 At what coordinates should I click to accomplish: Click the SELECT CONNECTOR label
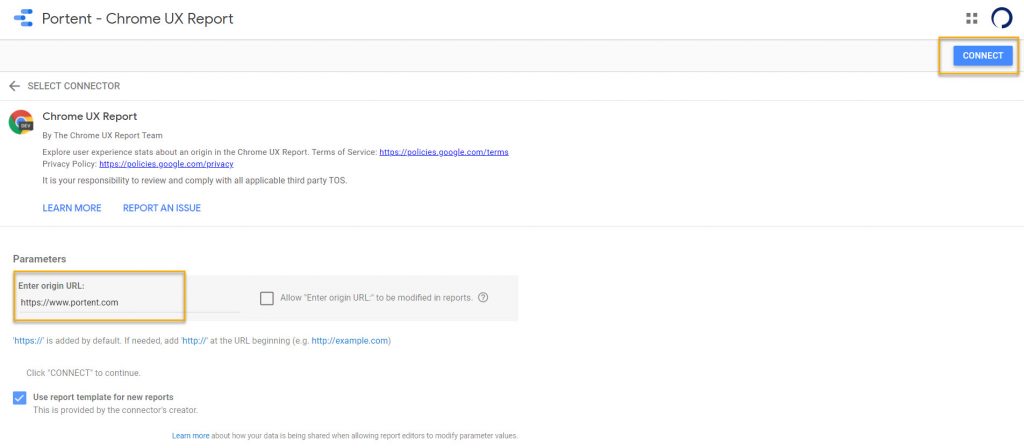click(x=74, y=86)
